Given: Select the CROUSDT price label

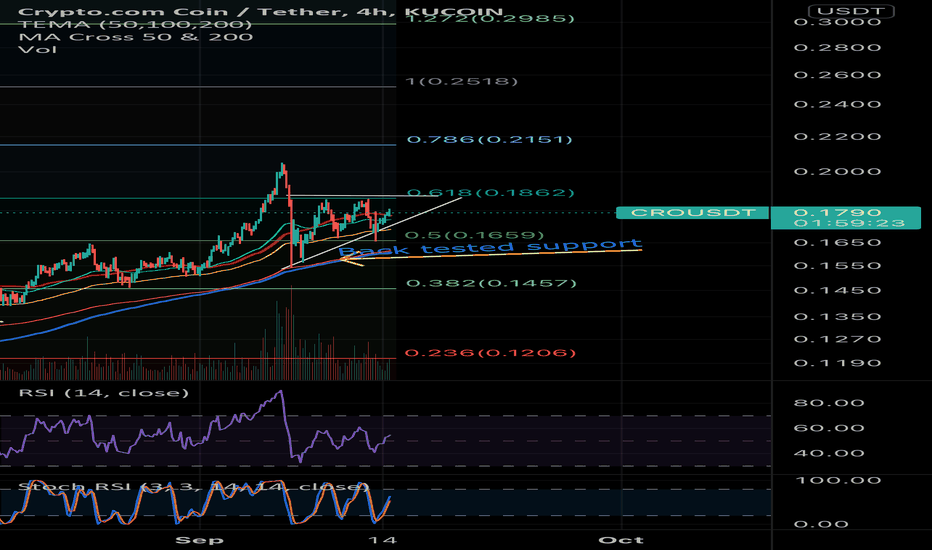Looking at the screenshot, I should point(692,213).
